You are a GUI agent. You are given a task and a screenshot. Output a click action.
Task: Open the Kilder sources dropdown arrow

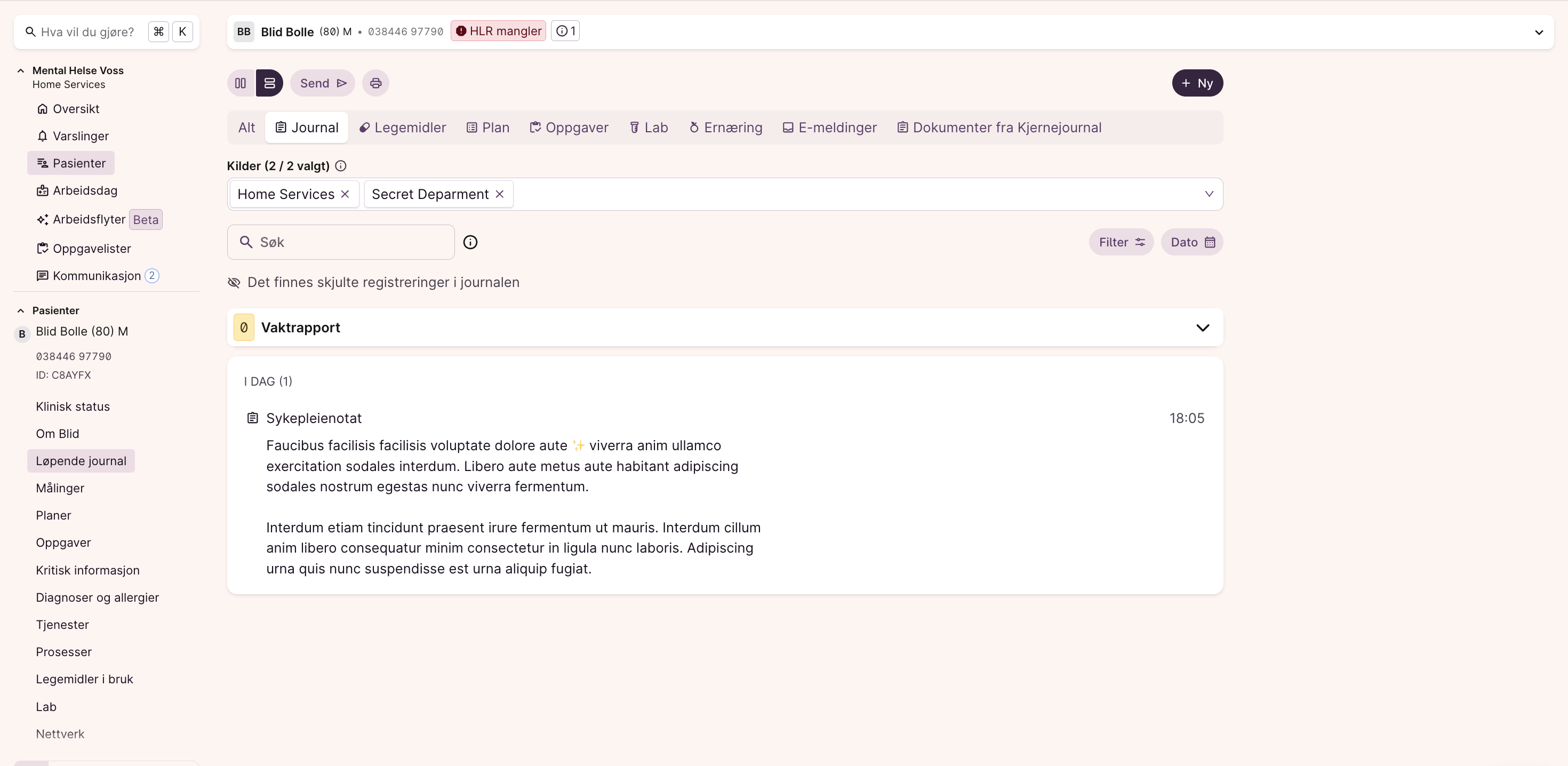click(x=1208, y=194)
